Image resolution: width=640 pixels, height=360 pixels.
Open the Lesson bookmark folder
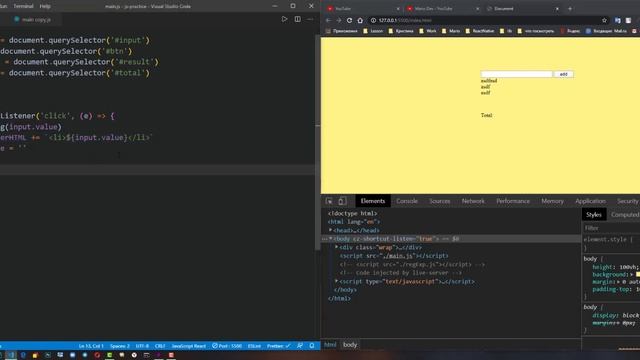pos(373,31)
